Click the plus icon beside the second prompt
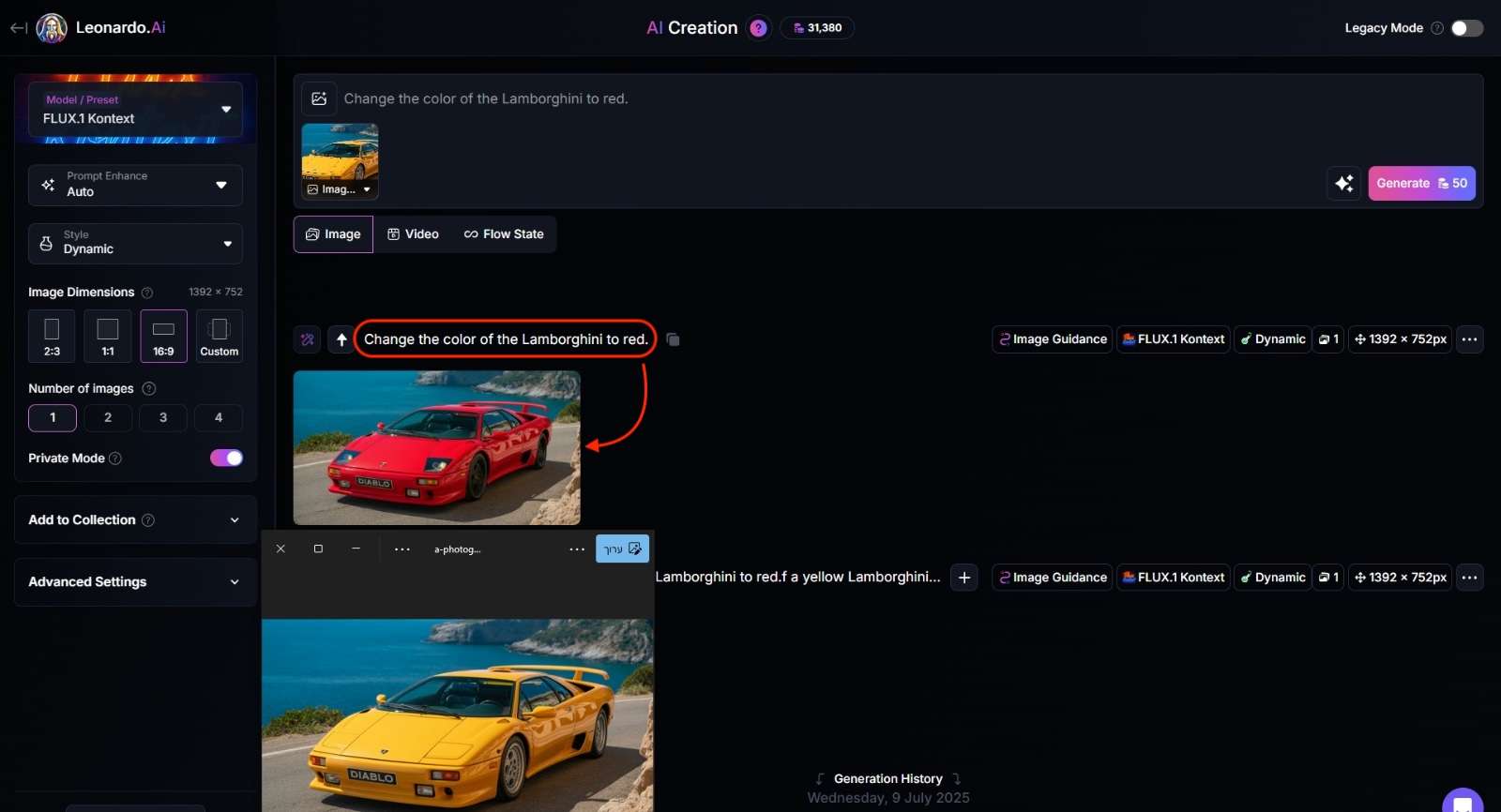The image size is (1501, 812). pos(964,578)
